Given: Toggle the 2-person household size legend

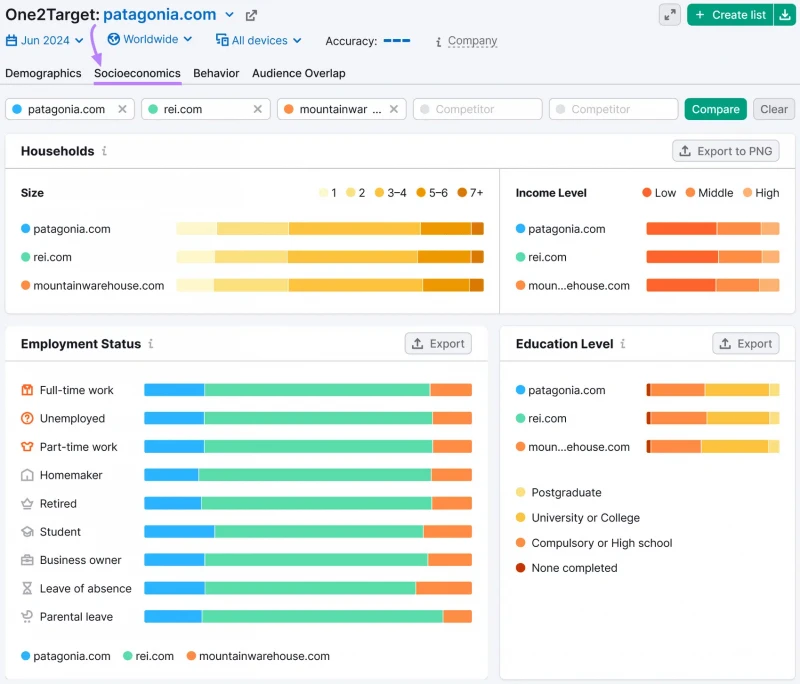Looking at the screenshot, I should tap(356, 193).
